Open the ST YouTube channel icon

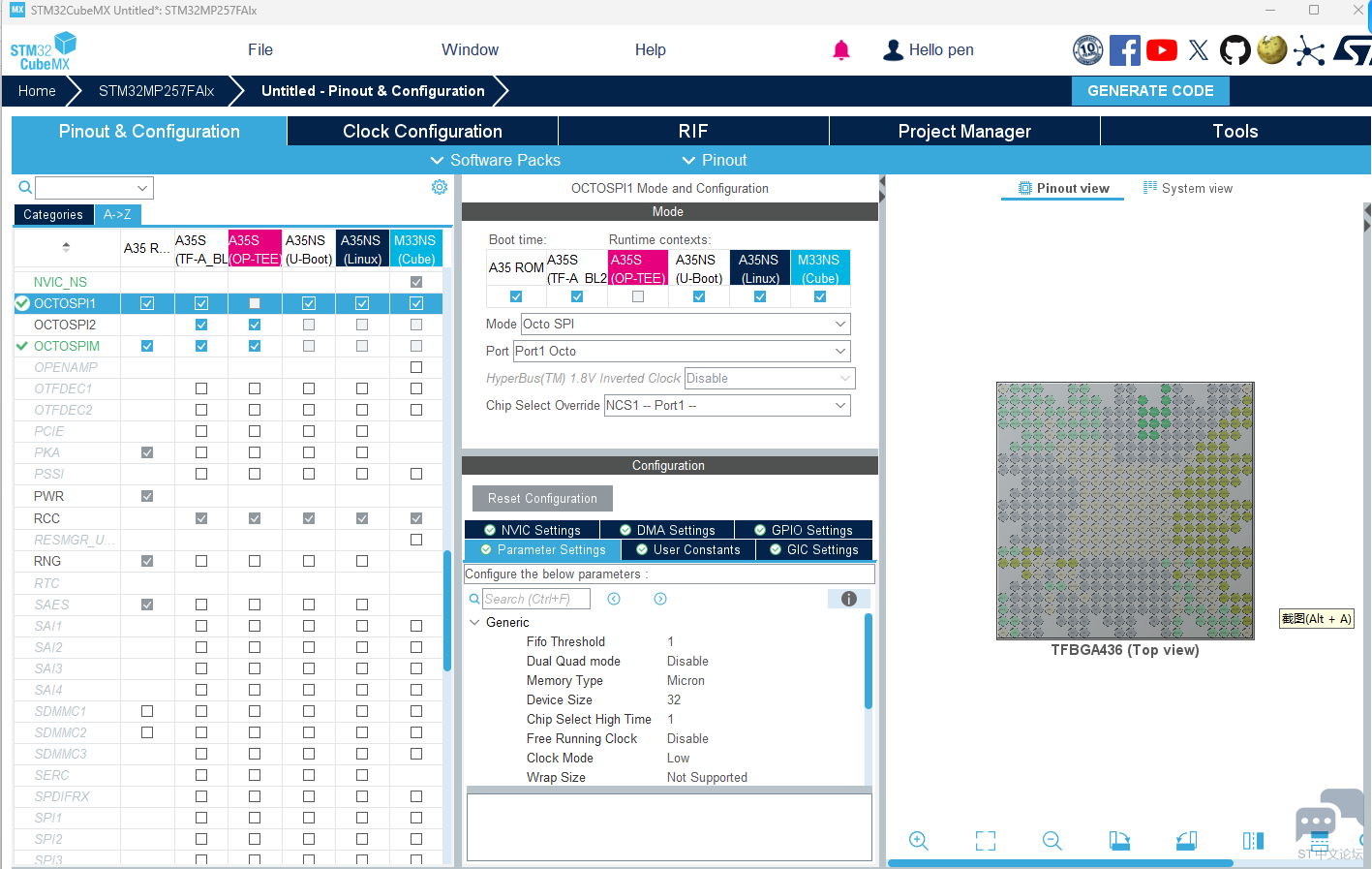tap(1162, 50)
